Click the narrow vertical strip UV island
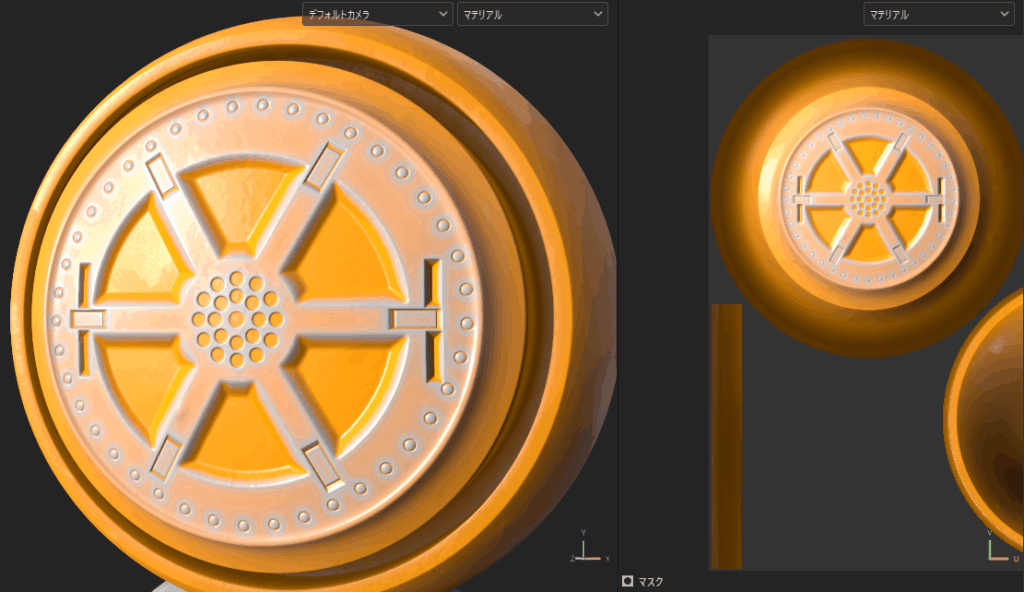 point(726,436)
